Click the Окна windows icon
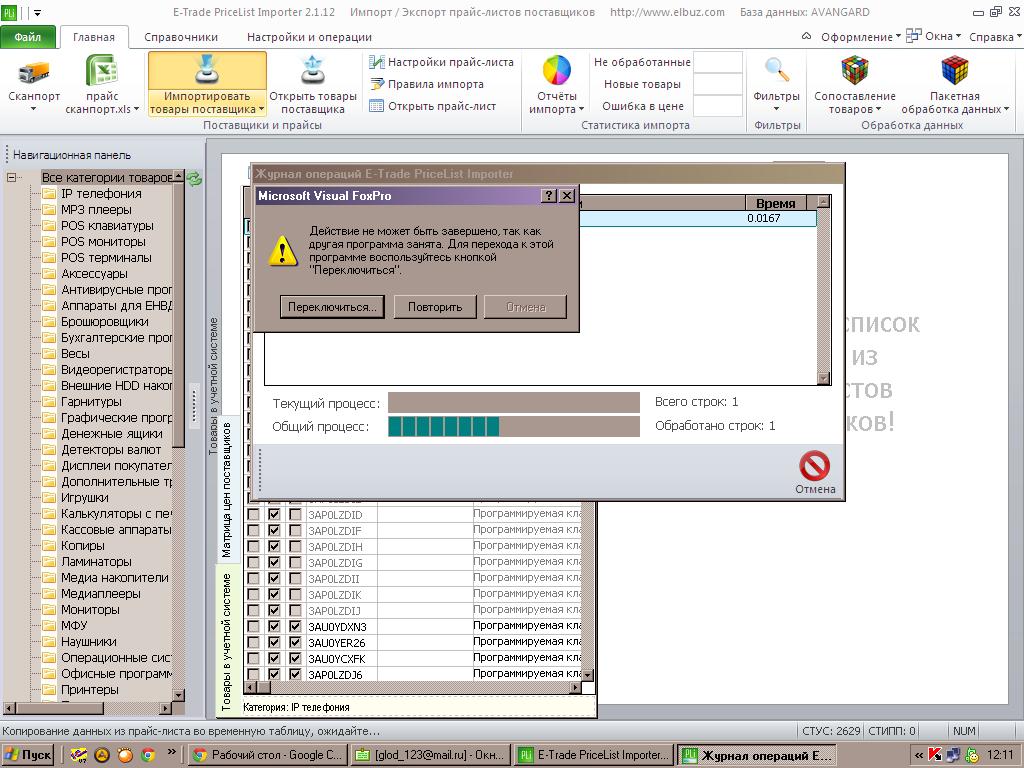The width and height of the screenshot is (1024, 768). [914, 36]
